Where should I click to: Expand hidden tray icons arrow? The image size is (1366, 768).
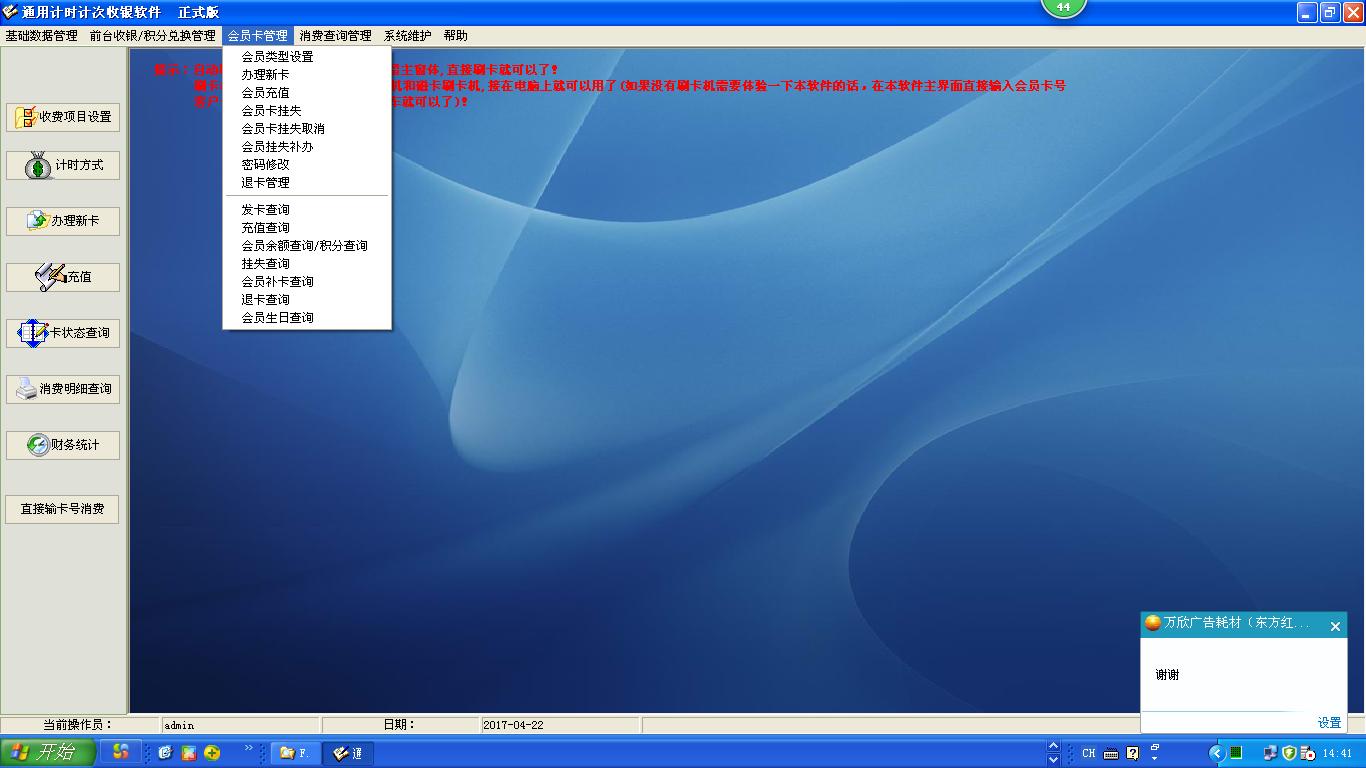pyautogui.click(x=1216, y=753)
